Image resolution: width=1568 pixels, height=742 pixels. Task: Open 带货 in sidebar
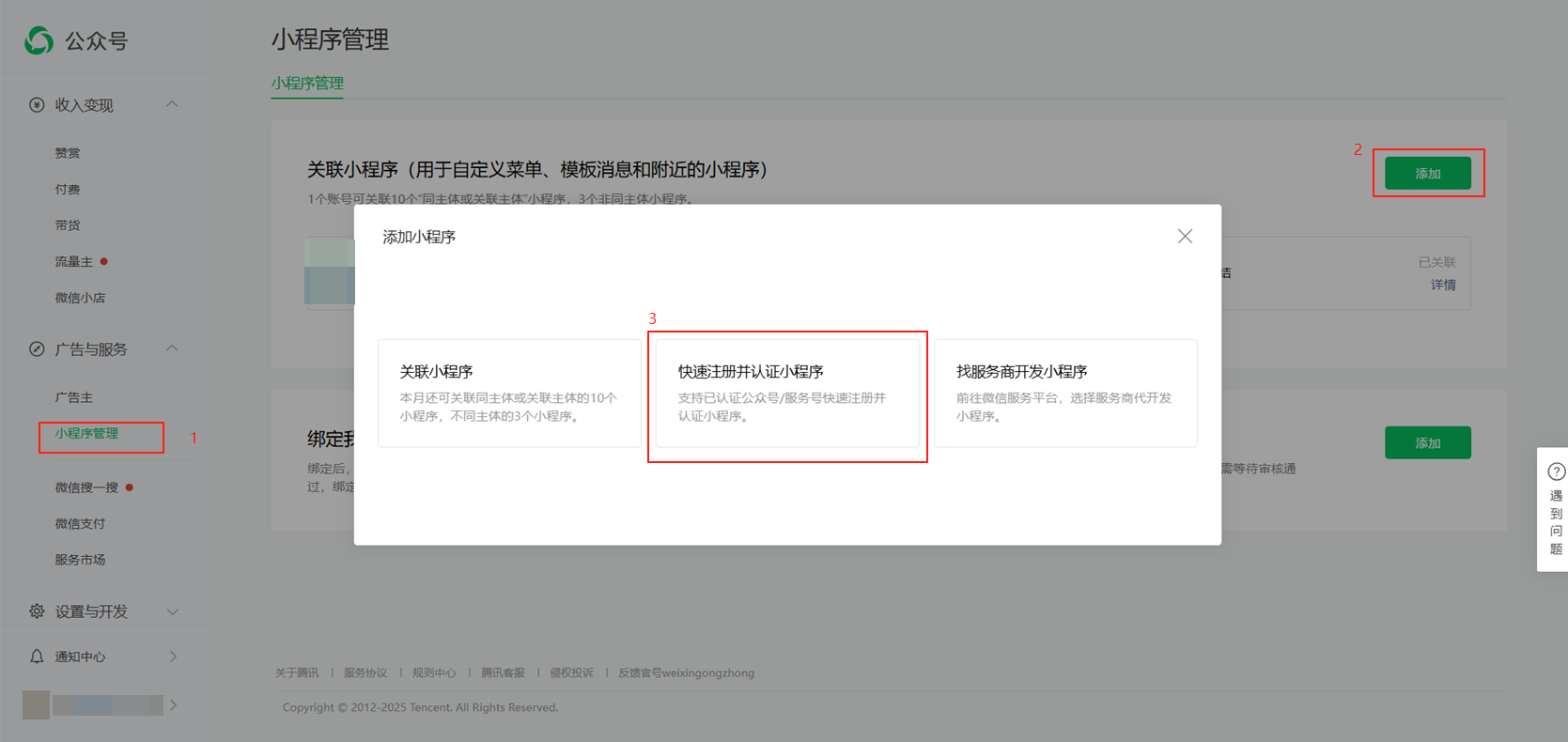(68, 225)
